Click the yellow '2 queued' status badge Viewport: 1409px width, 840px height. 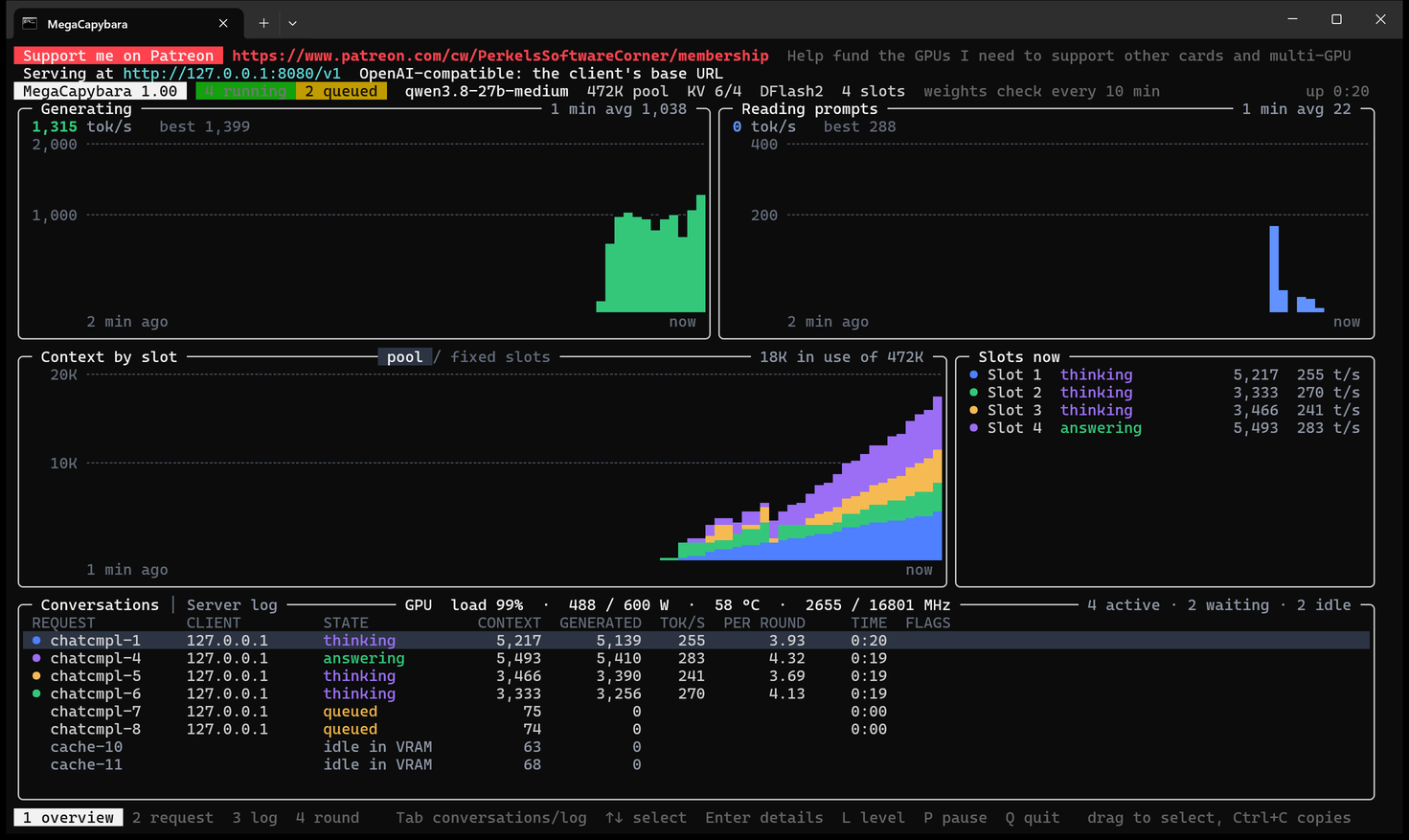click(x=341, y=91)
